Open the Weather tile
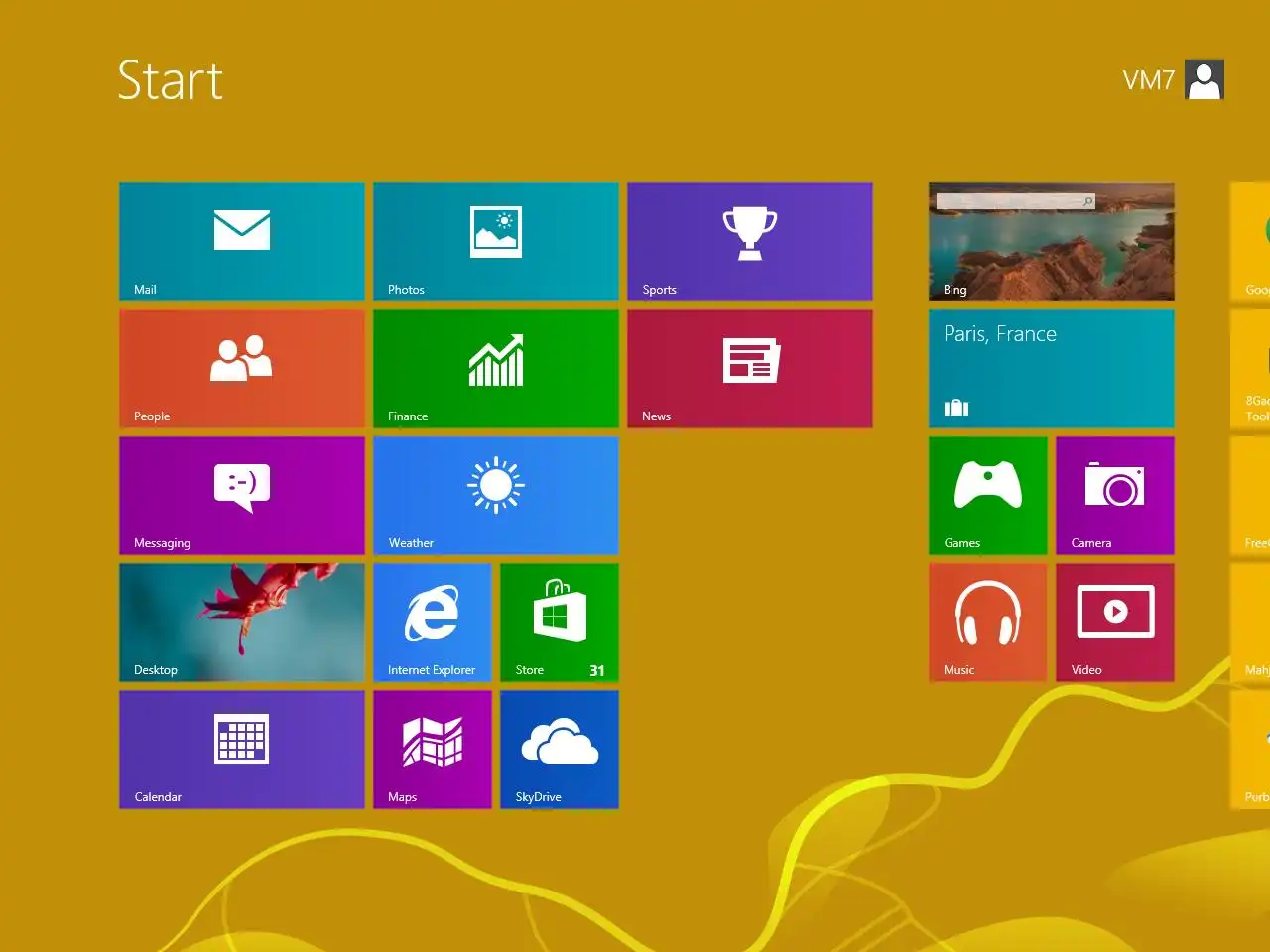 [x=496, y=496]
